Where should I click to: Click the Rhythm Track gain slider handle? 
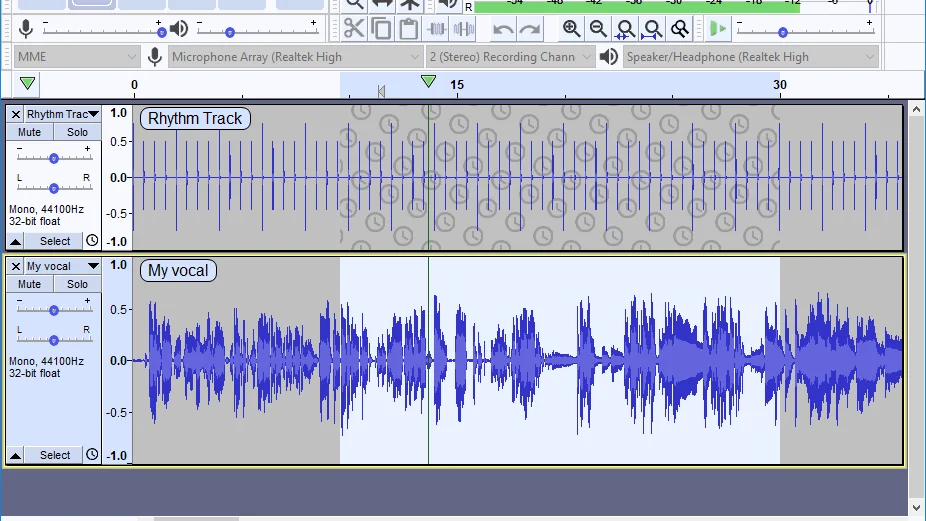[x=54, y=158]
